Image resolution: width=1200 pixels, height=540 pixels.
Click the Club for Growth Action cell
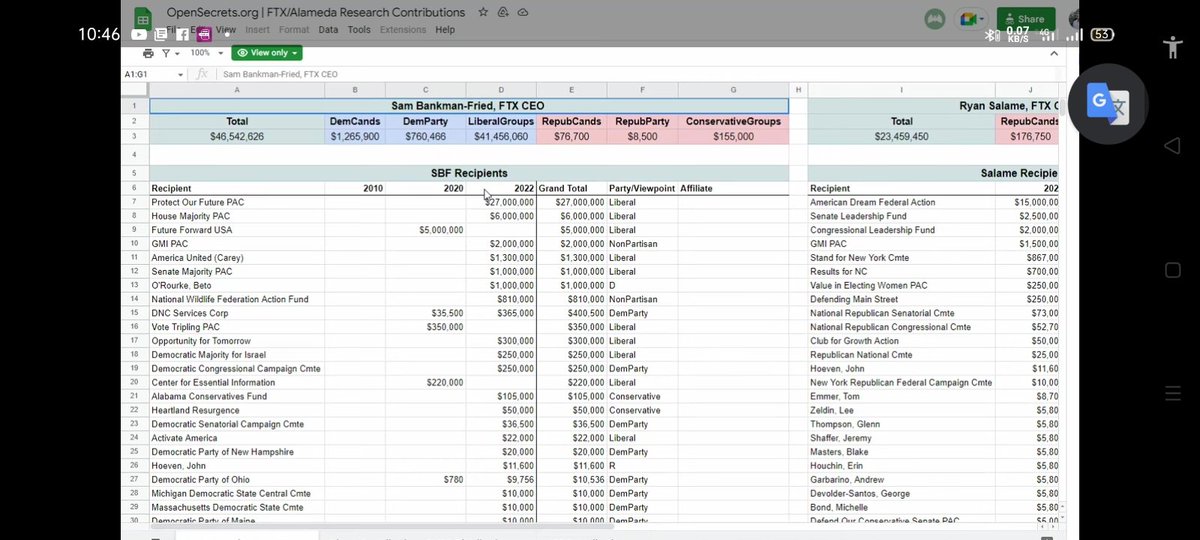click(901, 341)
